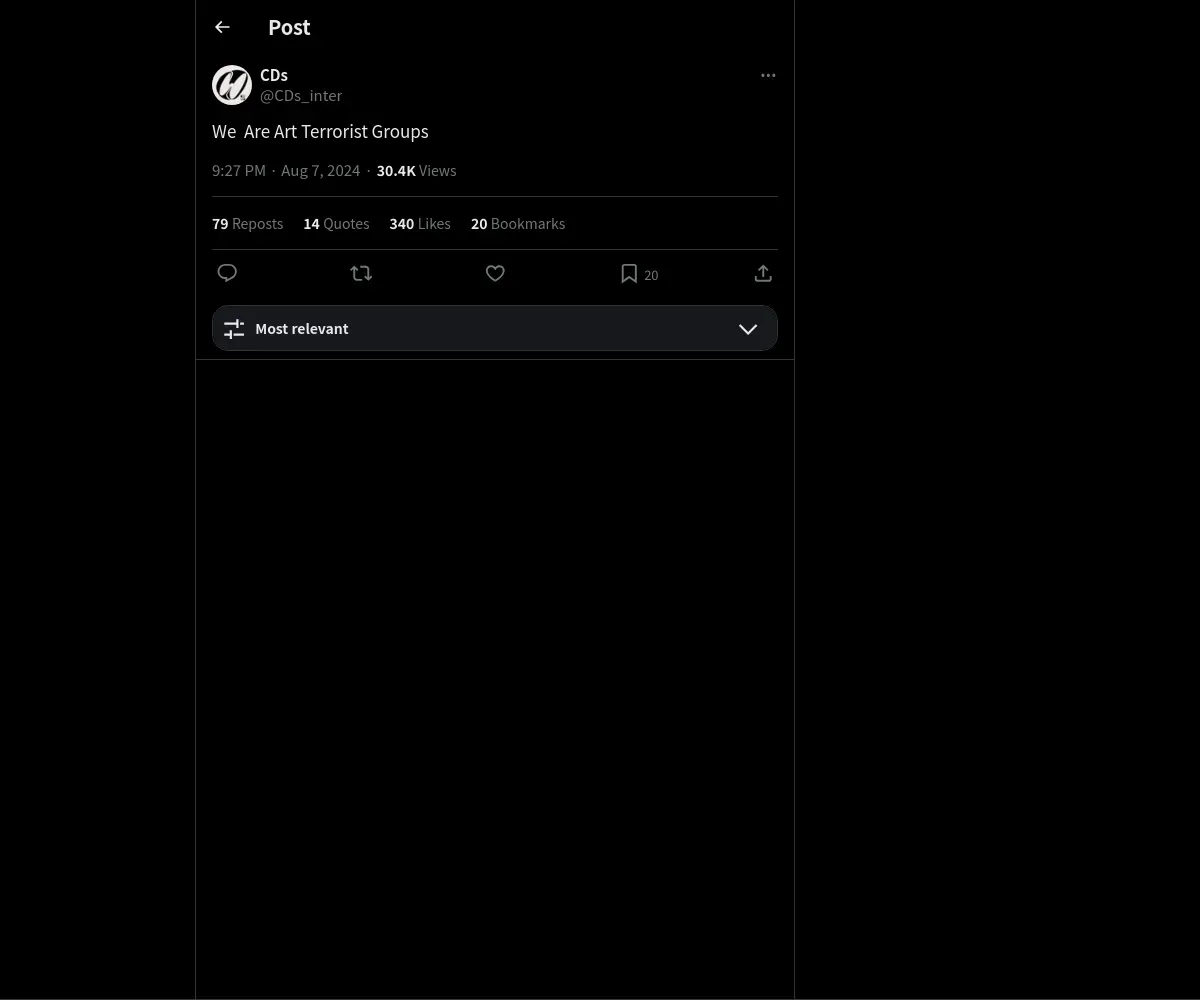The image size is (1200, 1000).
Task: Click the post text about Art Terrorist Groups
Action: pos(320,132)
